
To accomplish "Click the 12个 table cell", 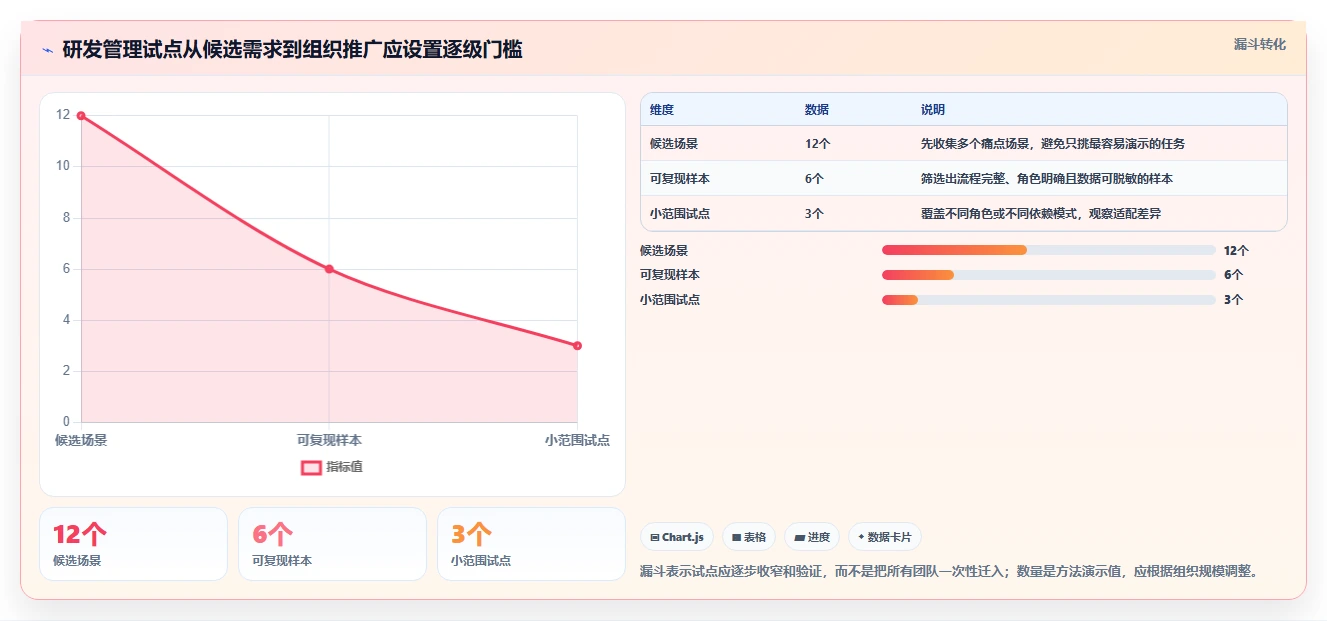I will [818, 144].
